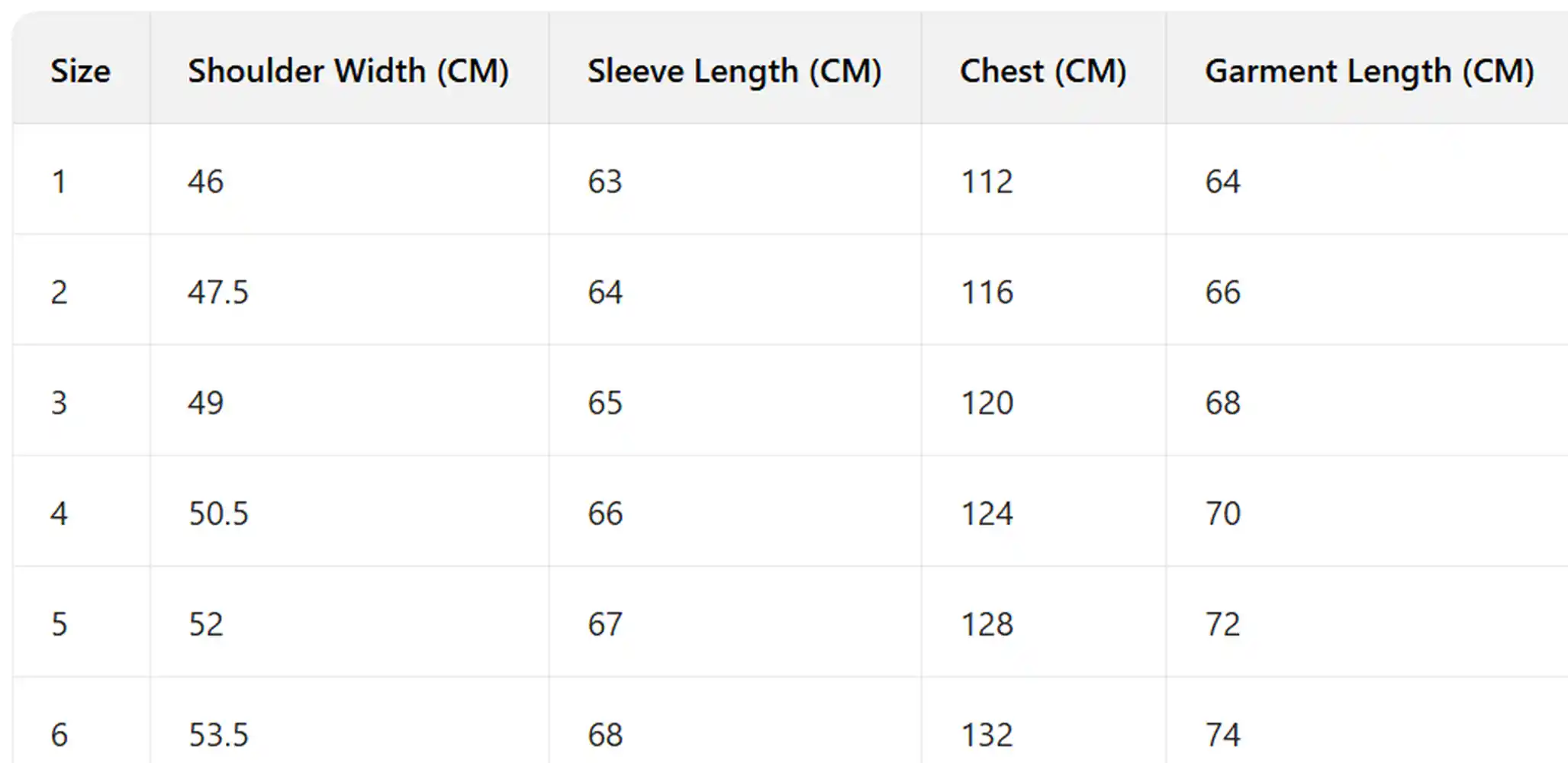The image size is (1568, 763).
Task: Click chest value 124
Action: click(x=987, y=513)
